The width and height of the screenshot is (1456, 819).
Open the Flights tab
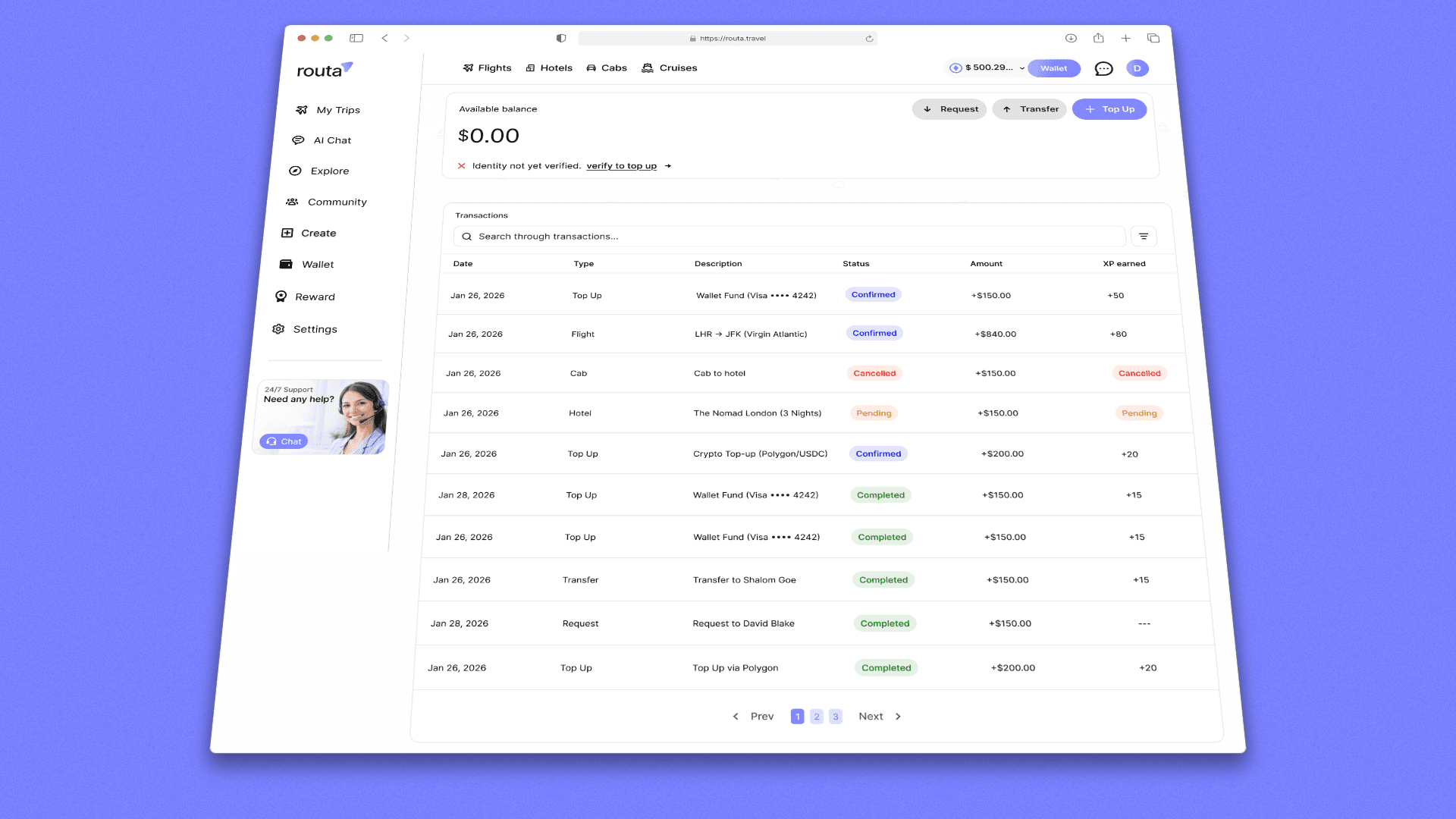(487, 68)
